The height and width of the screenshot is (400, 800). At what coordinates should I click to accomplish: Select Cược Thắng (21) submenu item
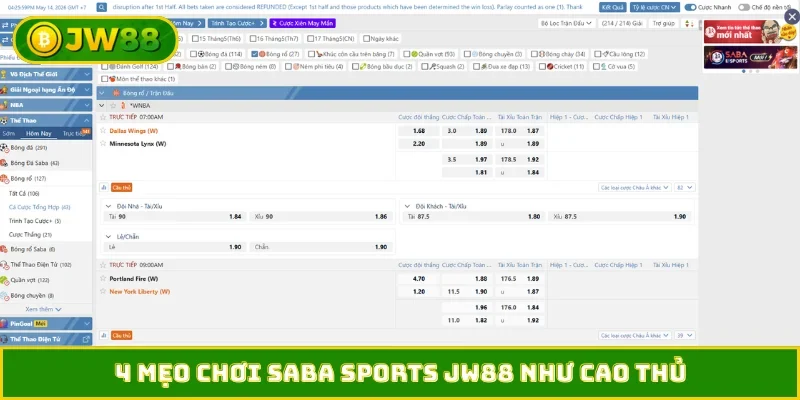click(30, 235)
